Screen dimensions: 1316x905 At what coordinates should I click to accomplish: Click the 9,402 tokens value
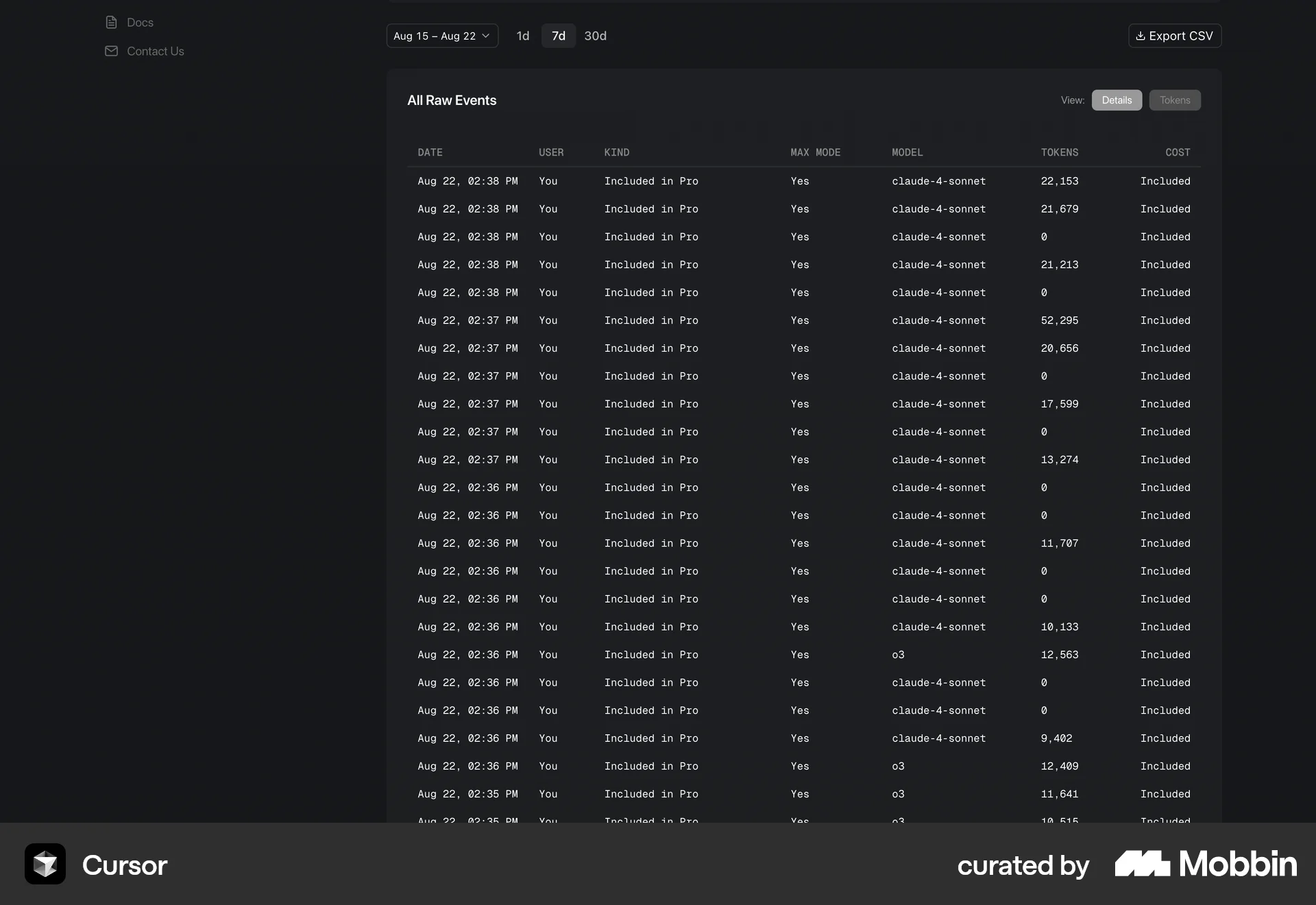(x=1056, y=738)
